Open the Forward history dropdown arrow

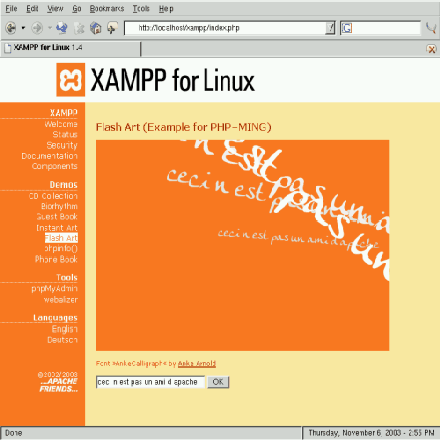point(49,28)
